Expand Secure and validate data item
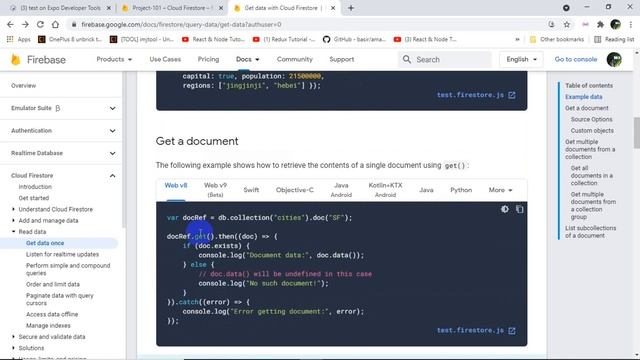Image resolution: width=640 pixels, height=360 pixels. [13, 337]
